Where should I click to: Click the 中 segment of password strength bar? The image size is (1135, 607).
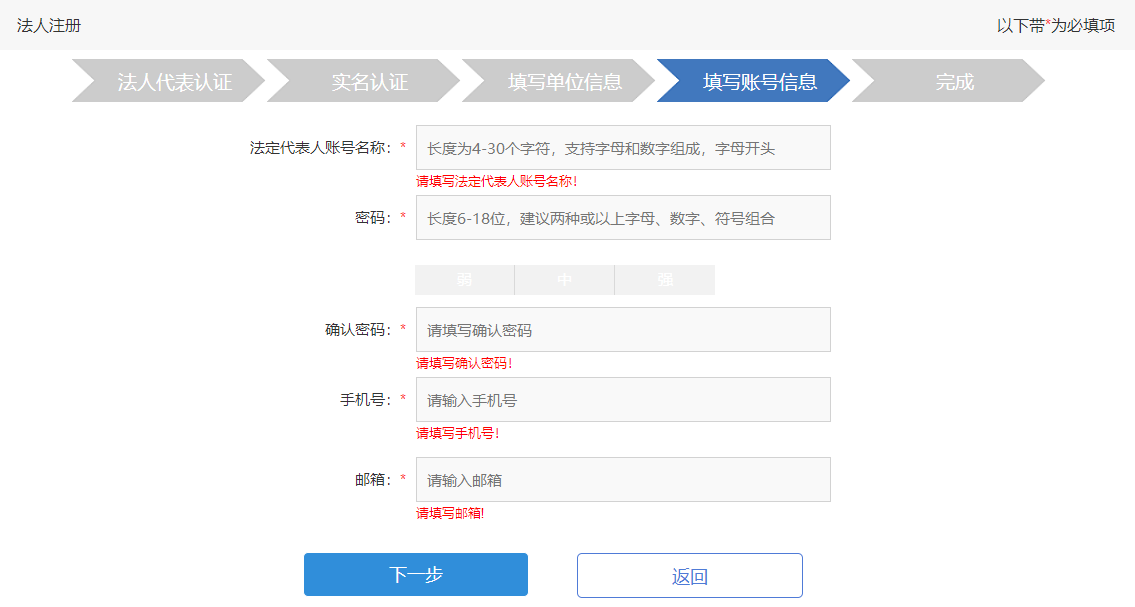[564, 279]
